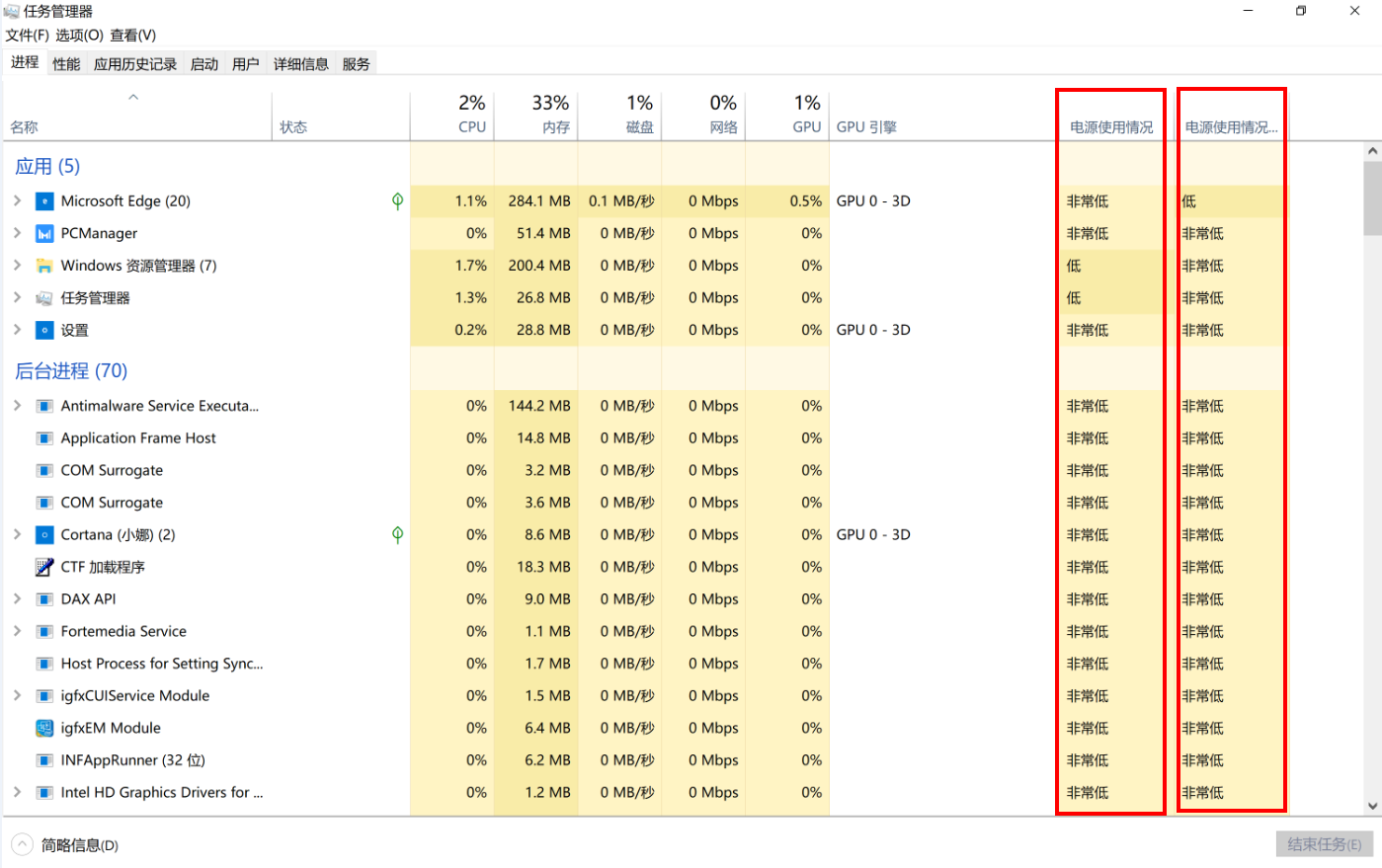This screenshot has width=1382, height=868.
Task: Click the vertical scrollbar down arrow
Action: 1372,806
